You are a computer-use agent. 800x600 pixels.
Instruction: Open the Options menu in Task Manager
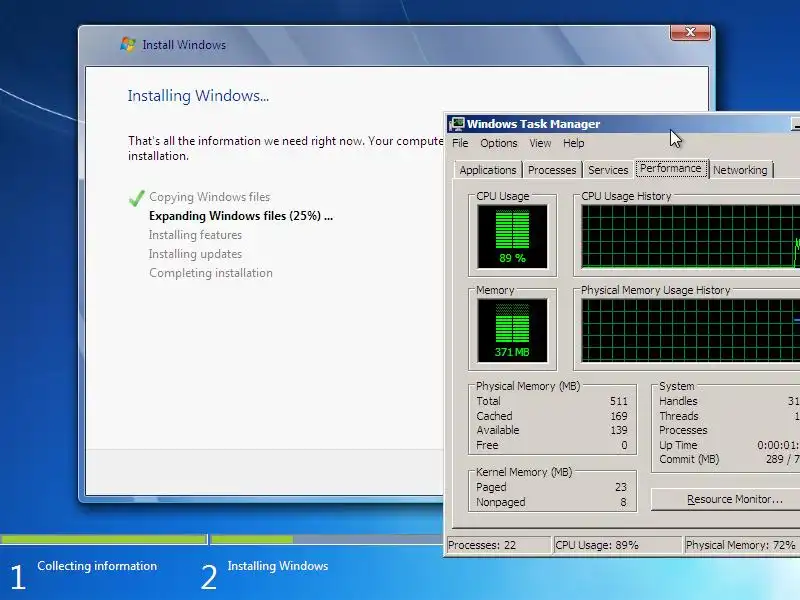[498, 143]
